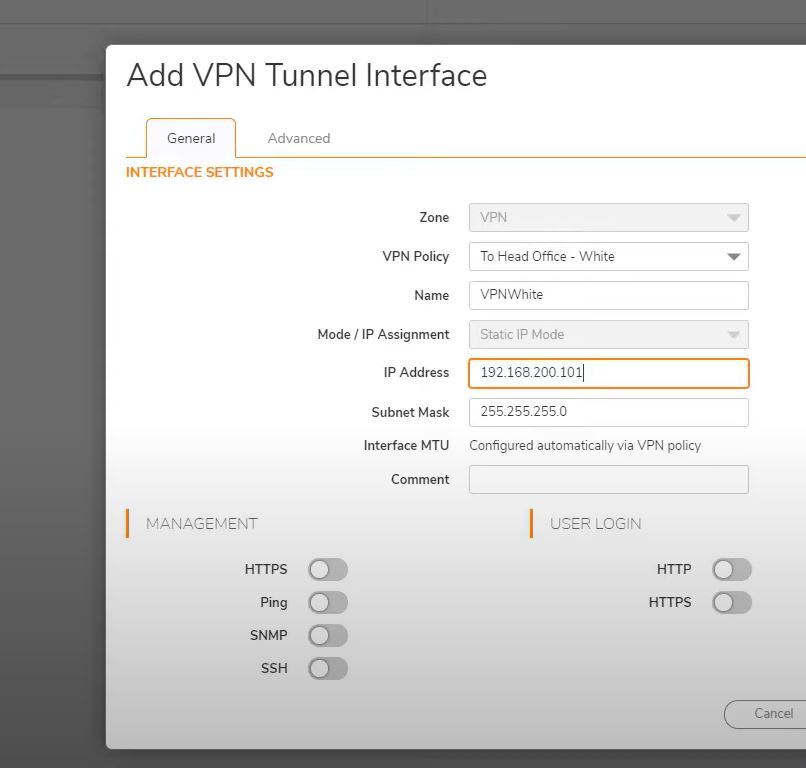Select the General tab
806x768 pixels.
click(x=191, y=138)
